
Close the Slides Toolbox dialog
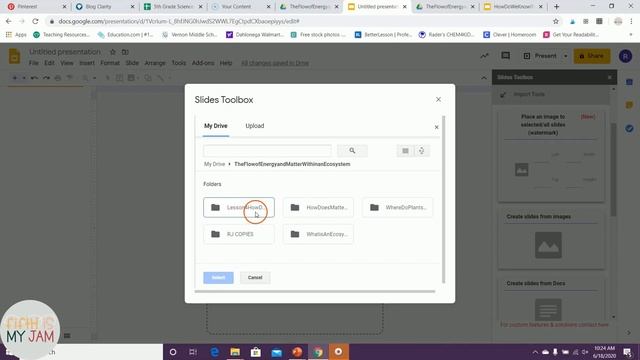[x=438, y=100]
